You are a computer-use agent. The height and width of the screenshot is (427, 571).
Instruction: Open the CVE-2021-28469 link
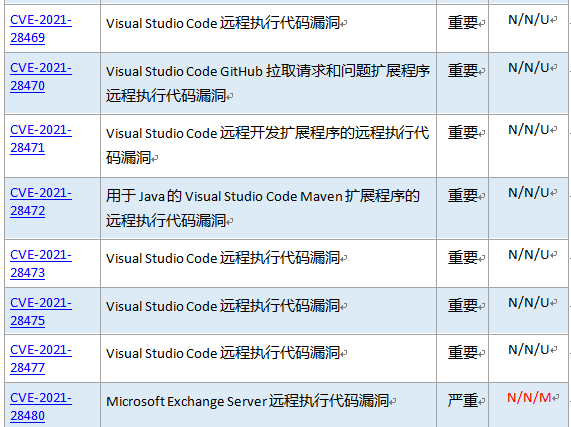point(41,29)
